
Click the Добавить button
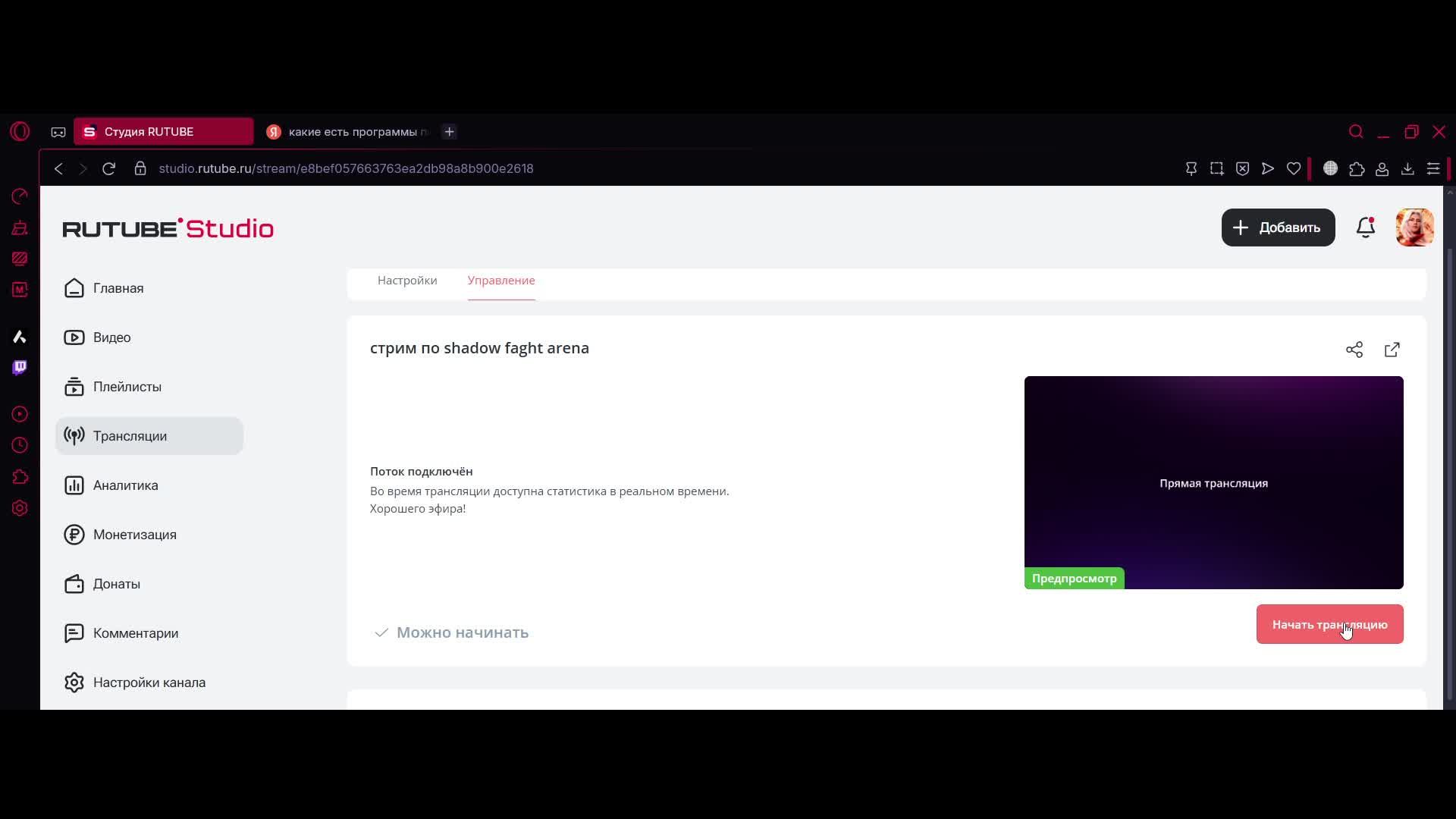click(x=1278, y=227)
